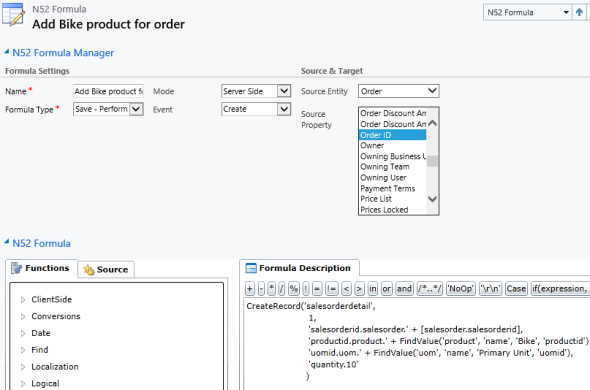Select Owner in Source Property list

393,145
